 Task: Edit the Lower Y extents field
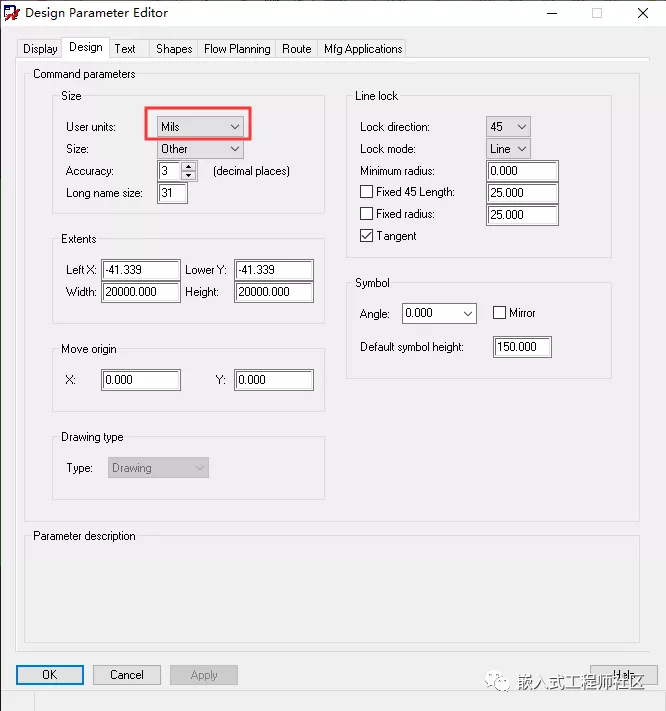(274, 270)
